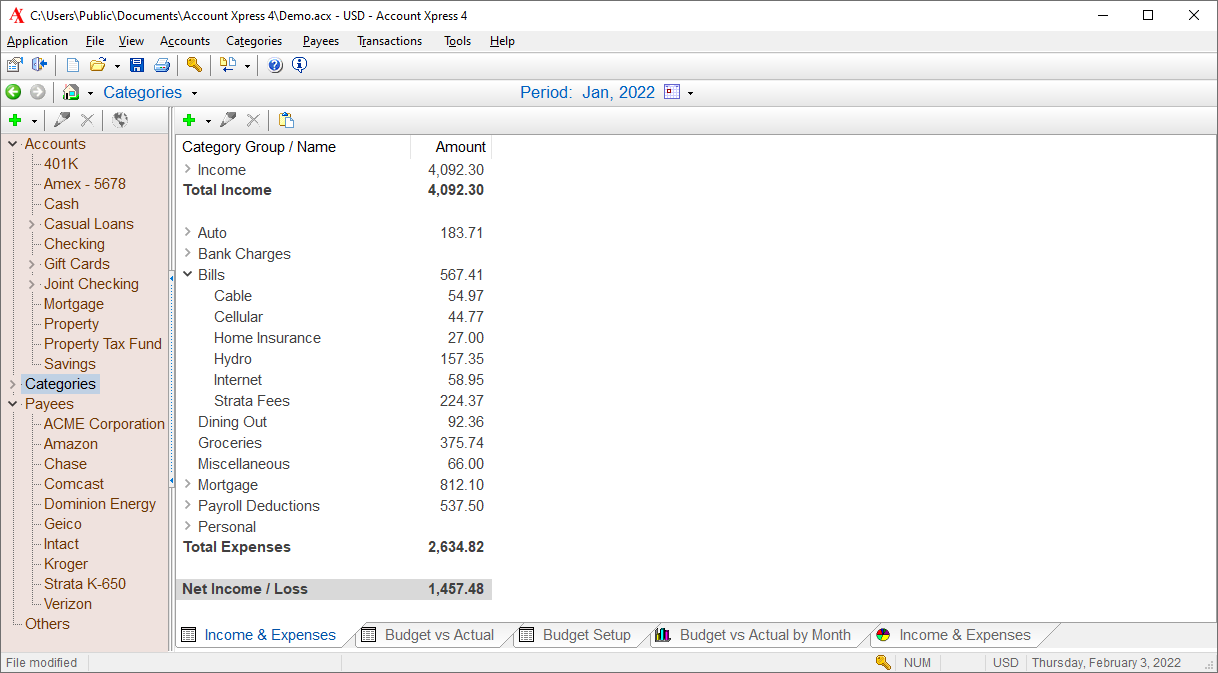Select the Checking account in sidebar
1218x673 pixels.
[x=74, y=244]
